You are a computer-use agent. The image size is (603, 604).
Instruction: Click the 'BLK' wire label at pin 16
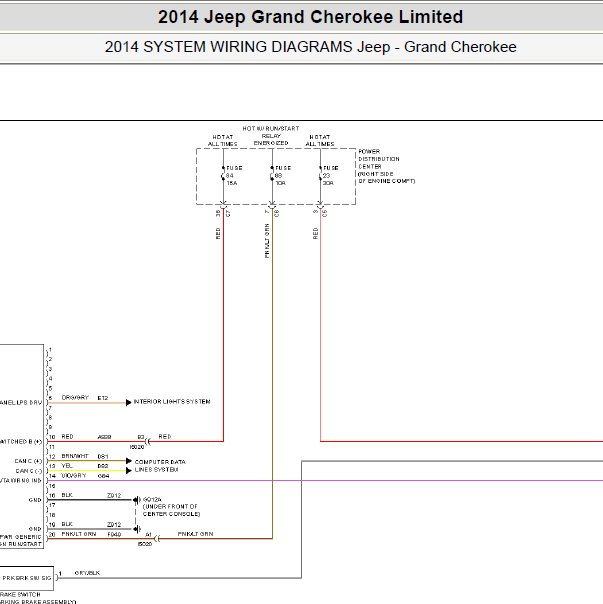(x=67, y=495)
